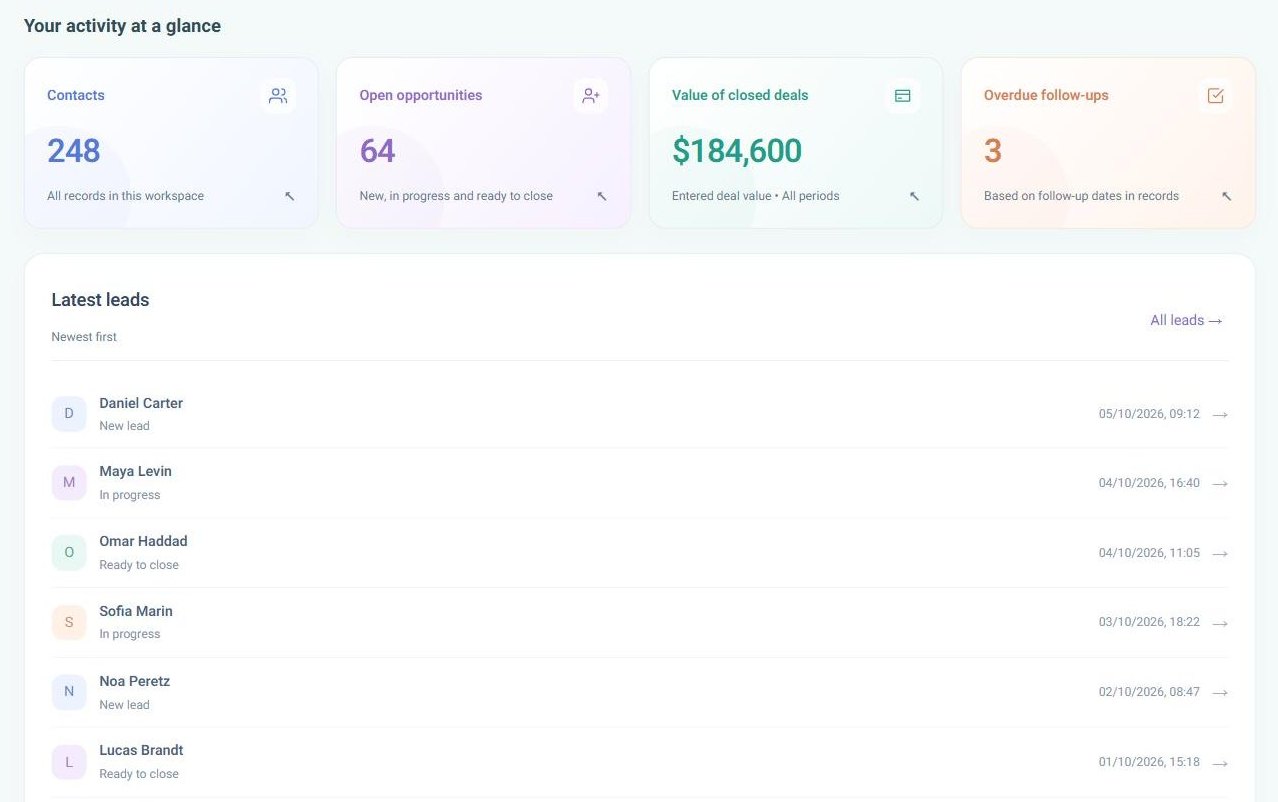Click Ready to close status under Omar Haddad

pyautogui.click(x=139, y=565)
